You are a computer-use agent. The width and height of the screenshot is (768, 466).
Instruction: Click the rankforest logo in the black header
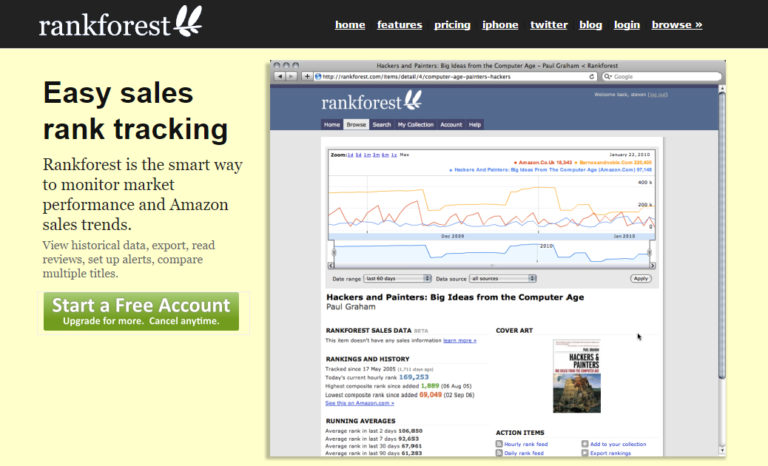(x=120, y=23)
